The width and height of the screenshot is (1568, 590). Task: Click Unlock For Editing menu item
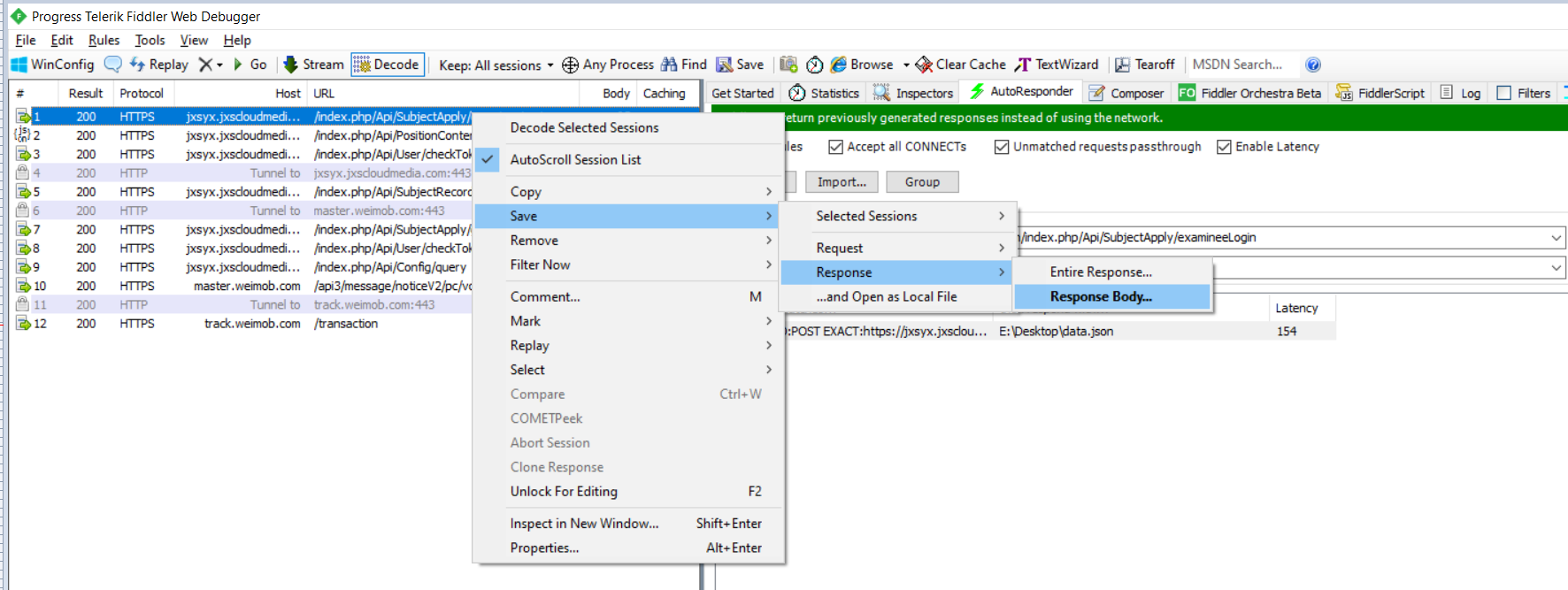point(628,492)
